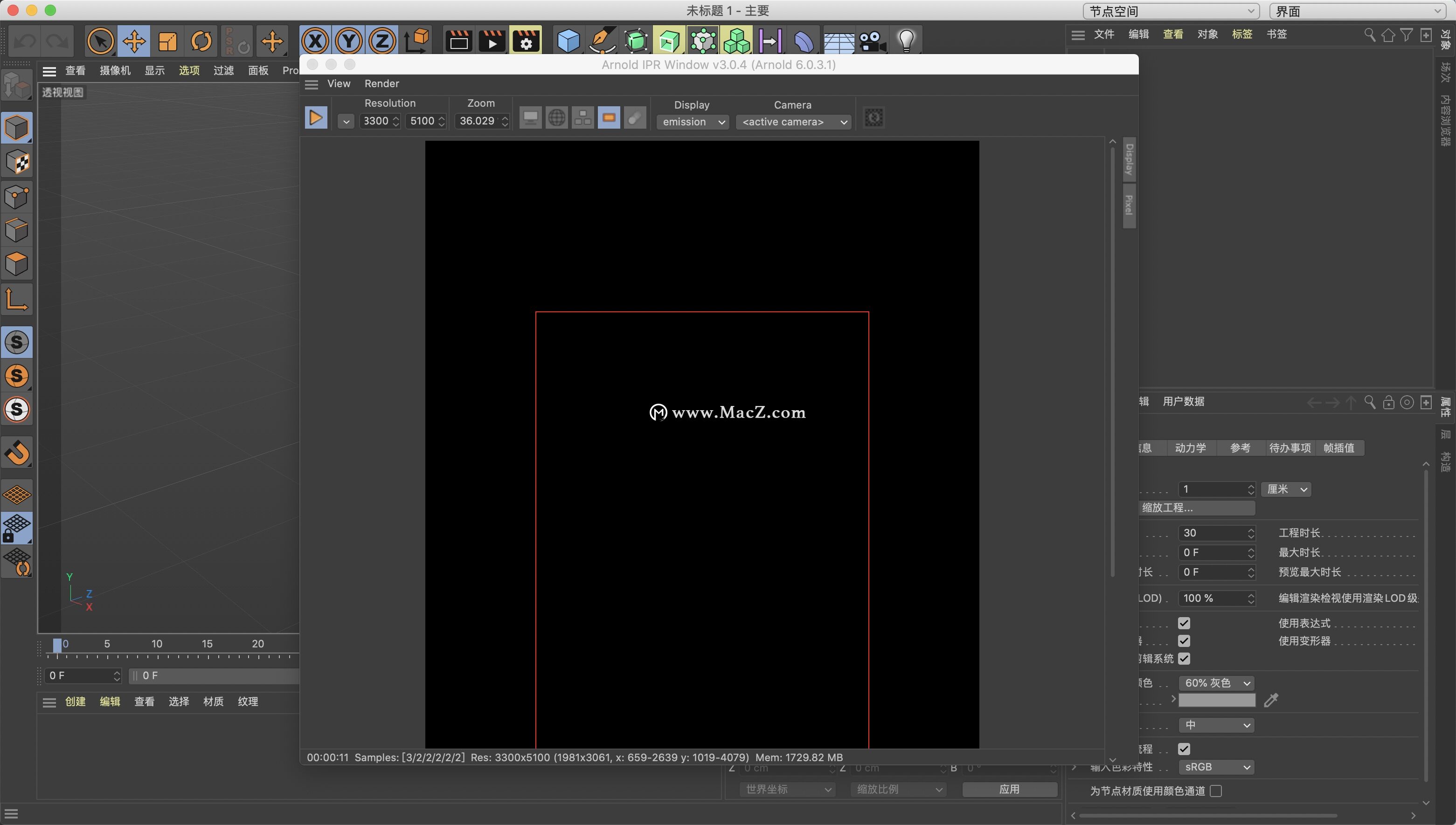Image resolution: width=1456 pixels, height=825 pixels.
Task: Open Pixel side tab in IPR
Action: click(1129, 205)
